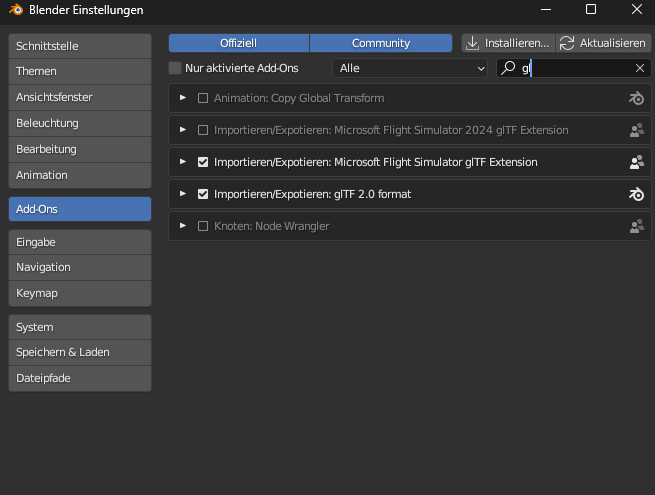Disable the glTF 2.0 format add-on
Screen dimensions: 655x495
(x=203, y=194)
